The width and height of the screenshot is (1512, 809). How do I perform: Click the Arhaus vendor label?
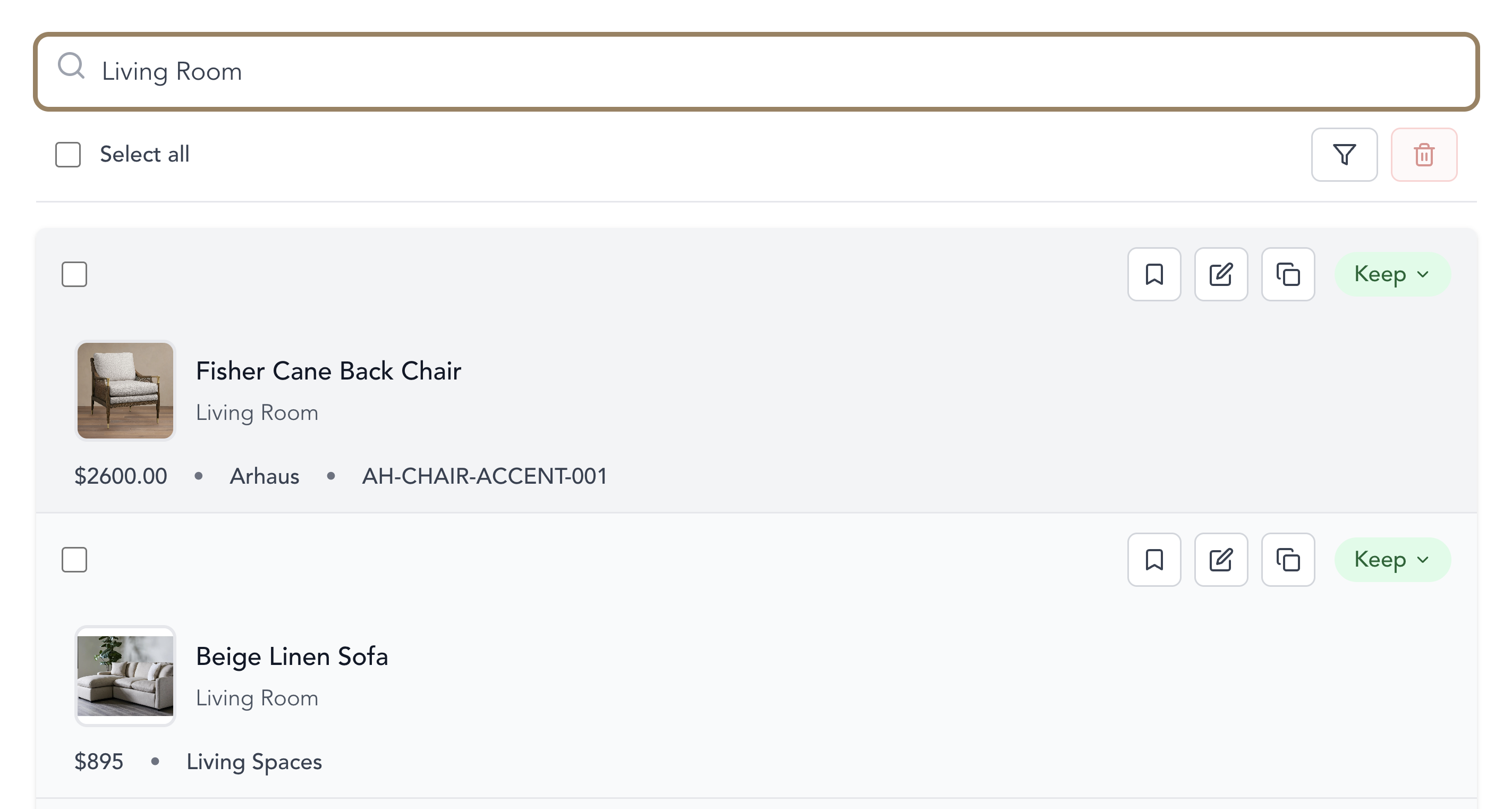[x=265, y=476]
